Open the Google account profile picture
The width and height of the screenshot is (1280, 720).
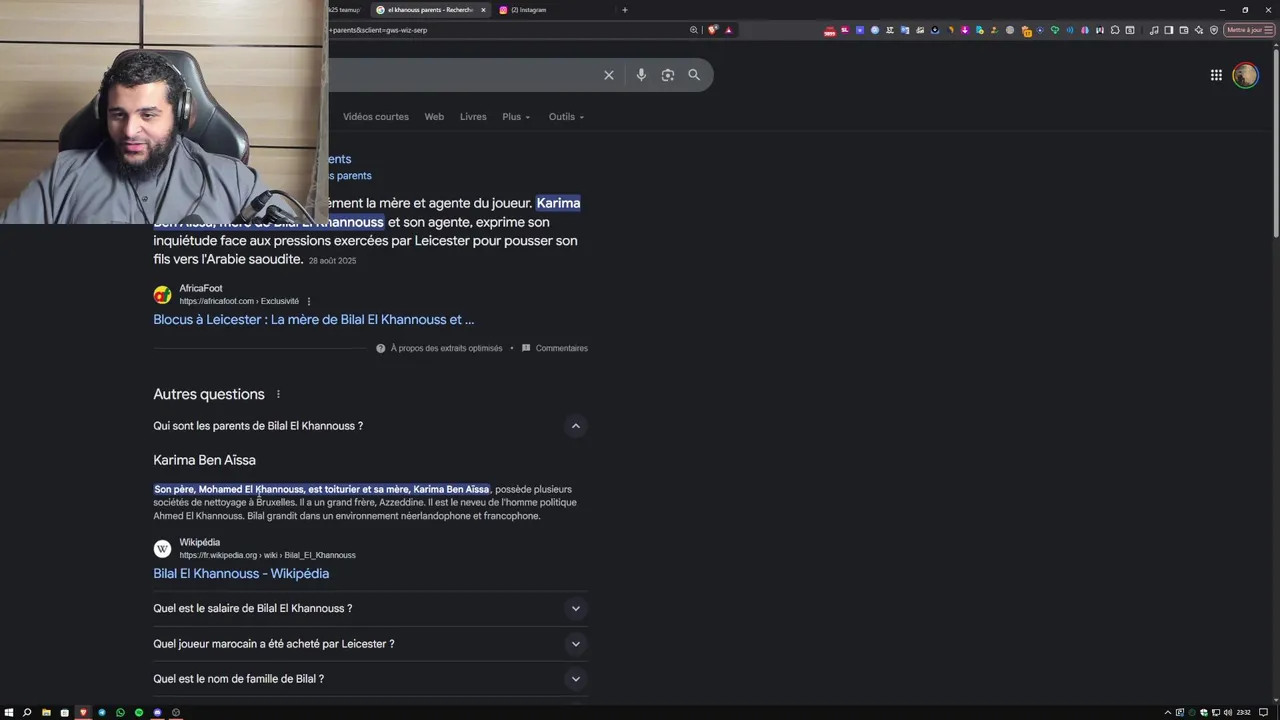pyautogui.click(x=1245, y=75)
